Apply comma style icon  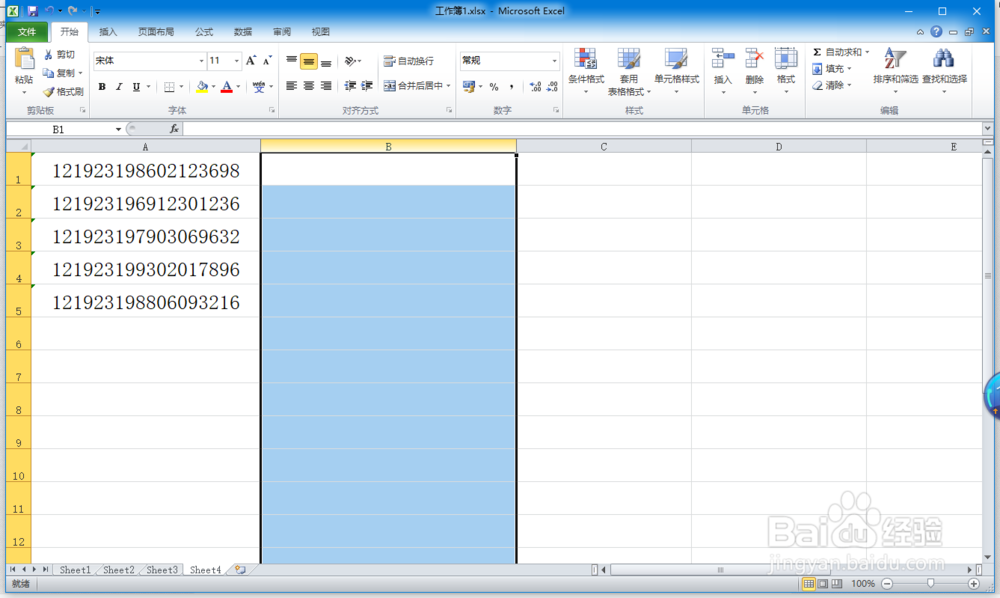point(511,87)
